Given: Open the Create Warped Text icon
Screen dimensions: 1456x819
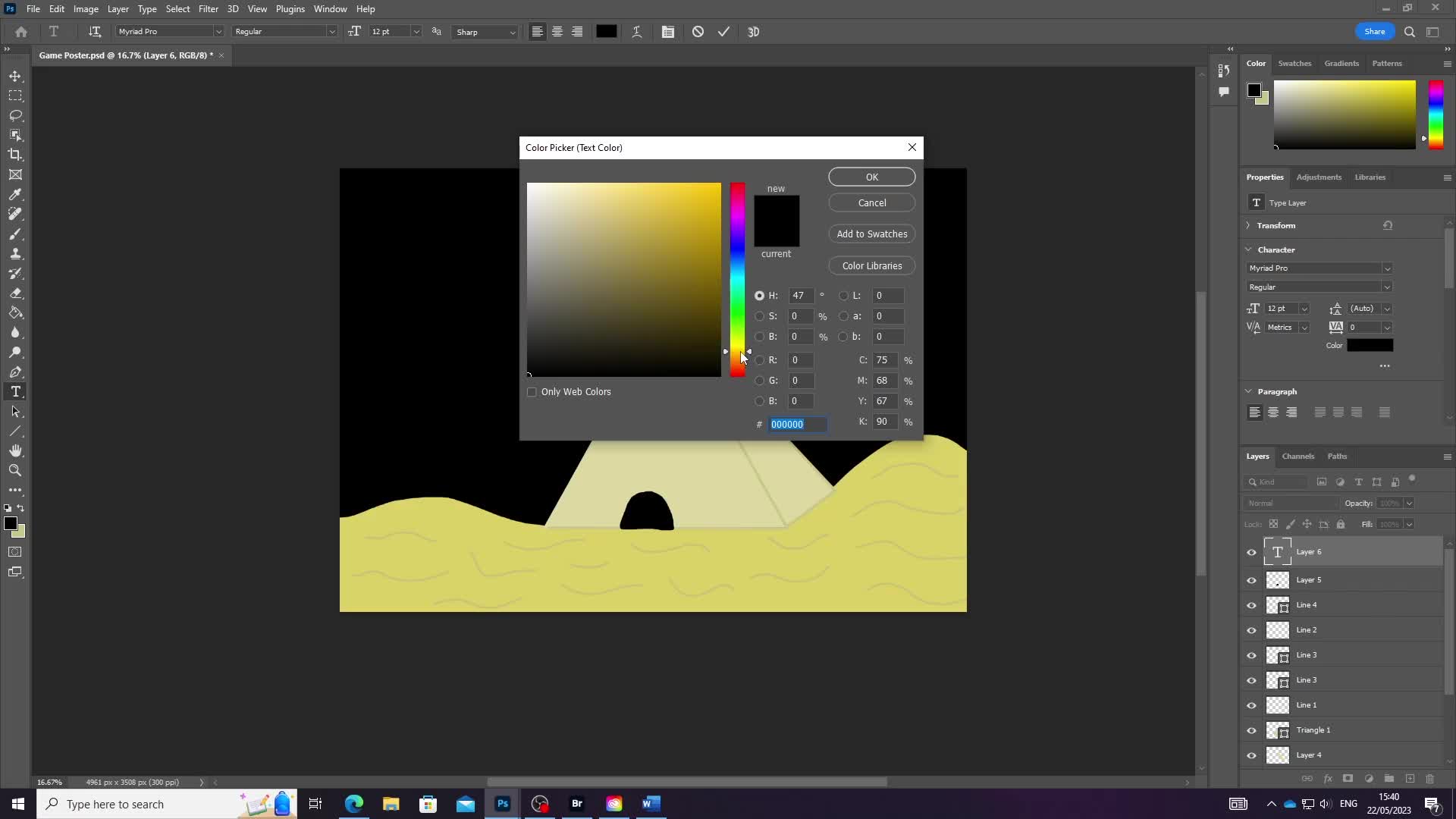Looking at the screenshot, I should pos(637,32).
